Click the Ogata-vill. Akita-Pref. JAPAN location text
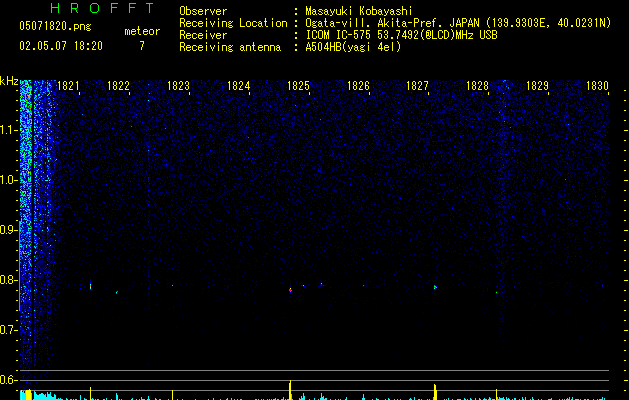 [x=458, y=23]
